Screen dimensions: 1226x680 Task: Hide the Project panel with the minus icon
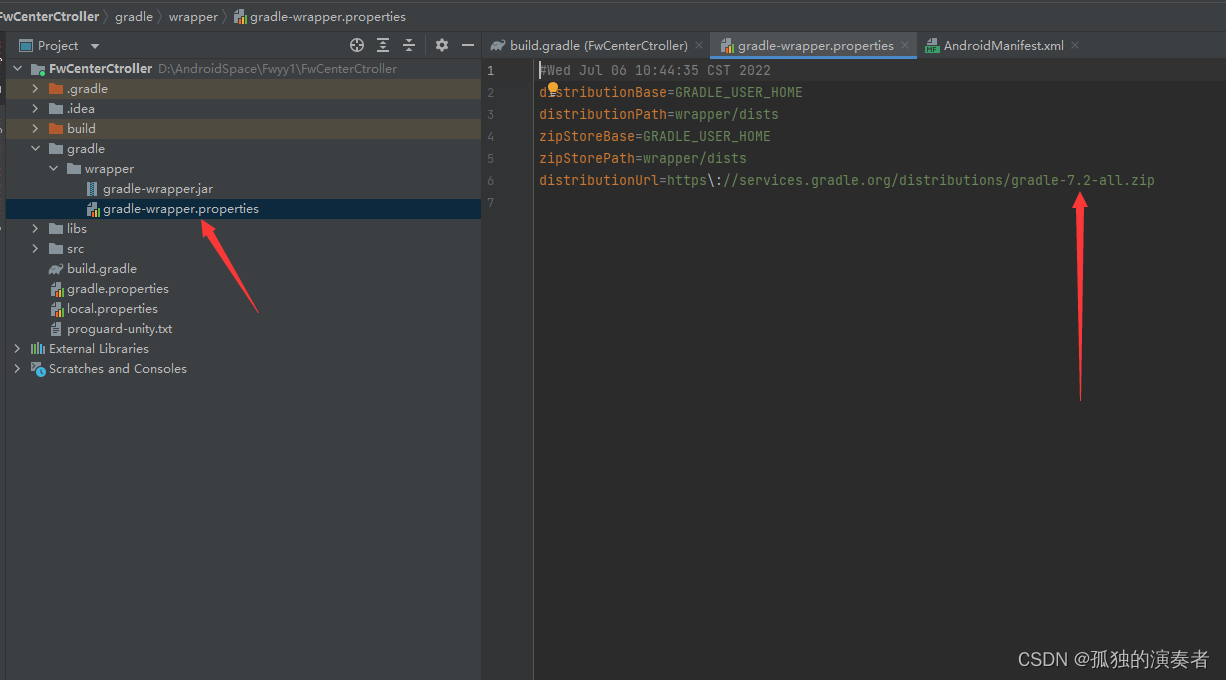tap(468, 45)
